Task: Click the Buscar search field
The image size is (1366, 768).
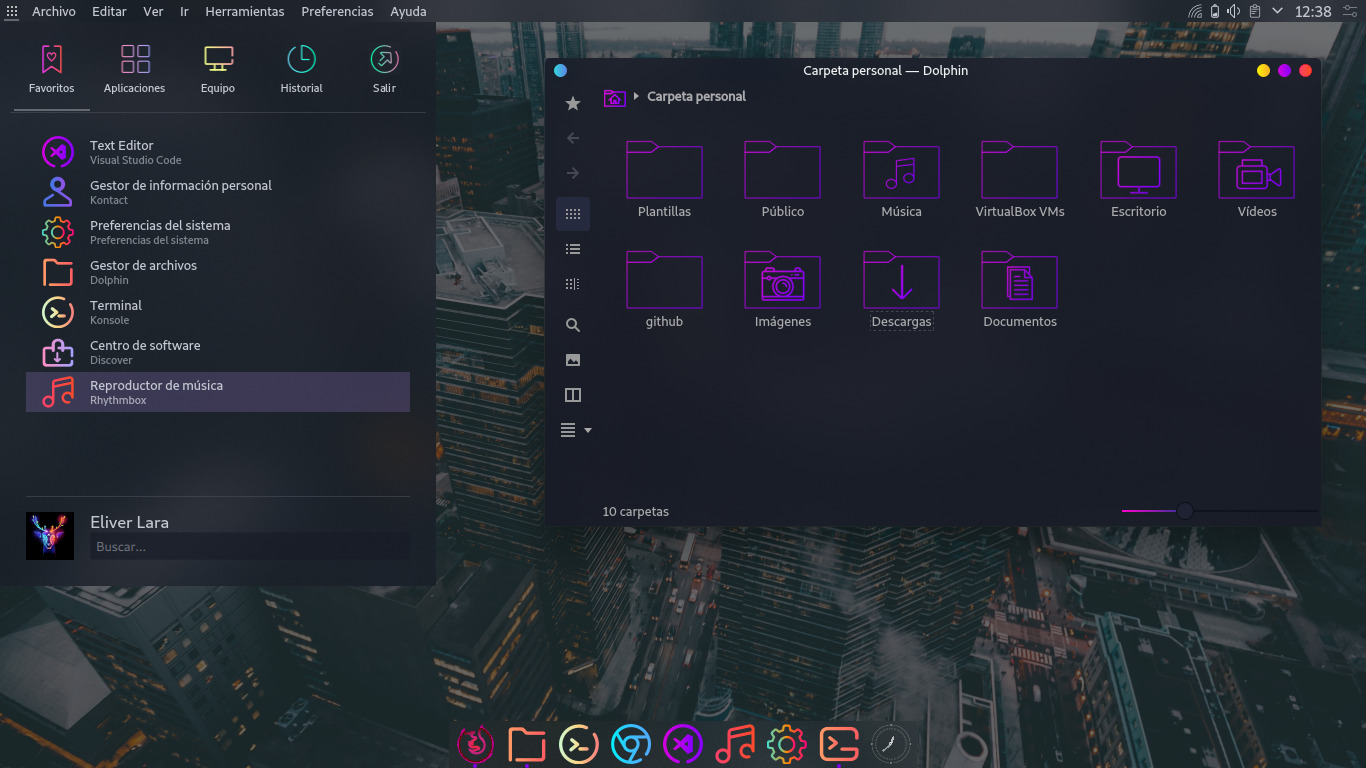Action: (x=250, y=547)
